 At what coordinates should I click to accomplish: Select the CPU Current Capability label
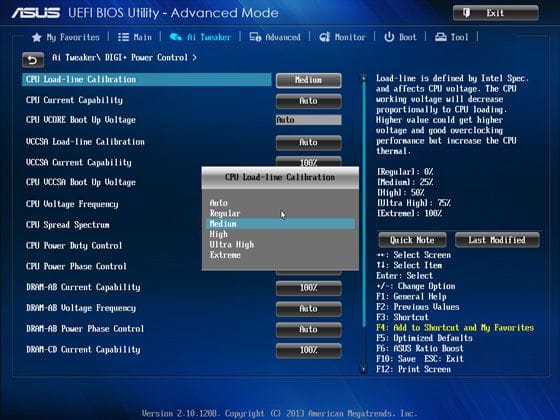[74, 100]
